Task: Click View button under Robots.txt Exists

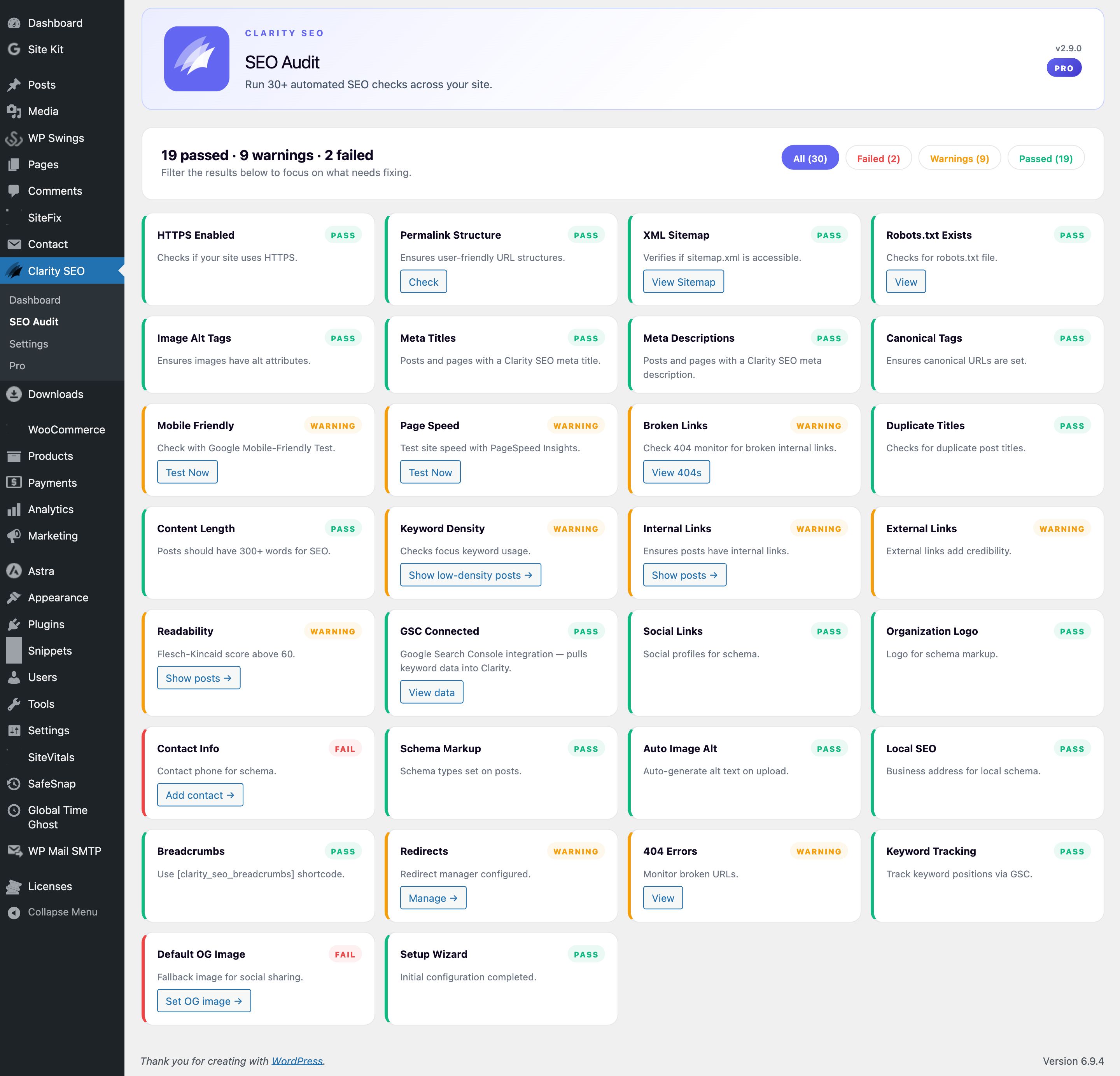Action: pyautogui.click(x=906, y=281)
